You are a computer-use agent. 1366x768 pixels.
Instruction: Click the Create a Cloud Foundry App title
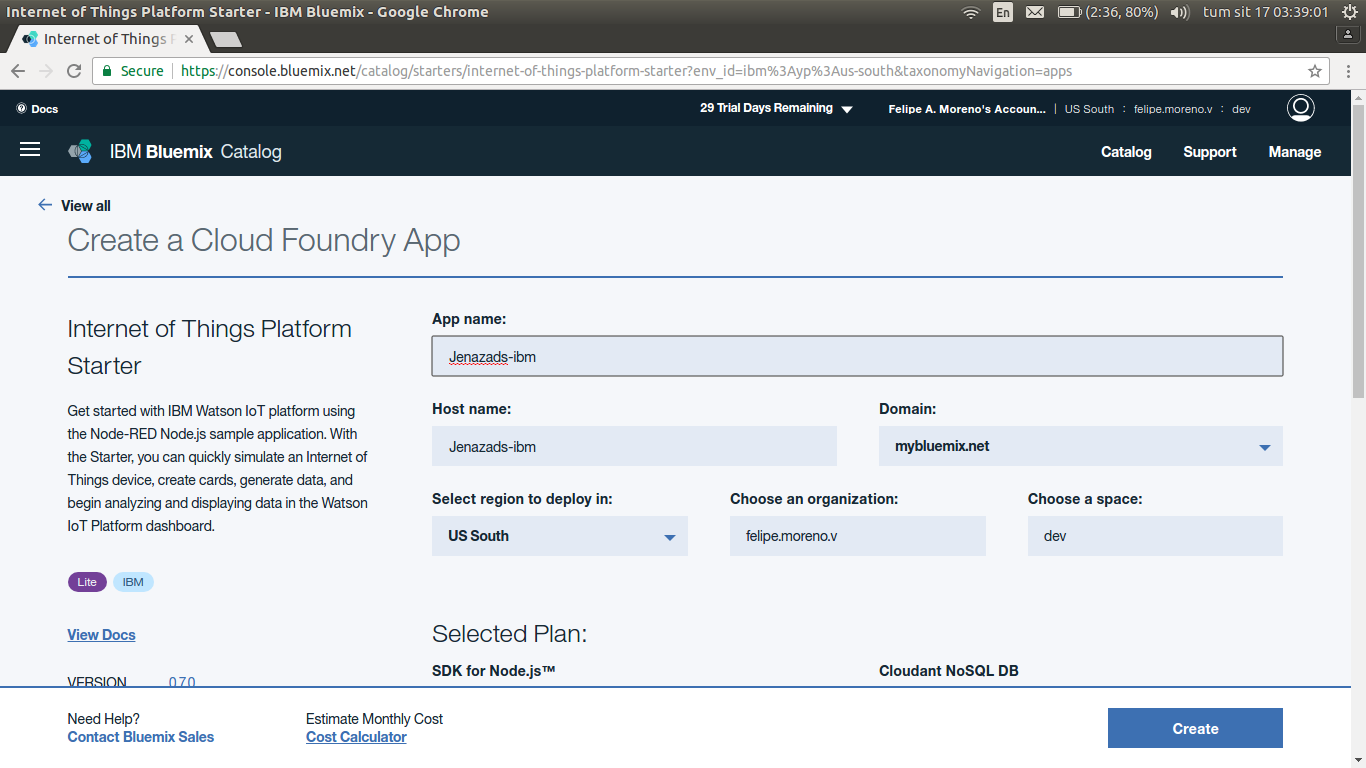click(264, 241)
